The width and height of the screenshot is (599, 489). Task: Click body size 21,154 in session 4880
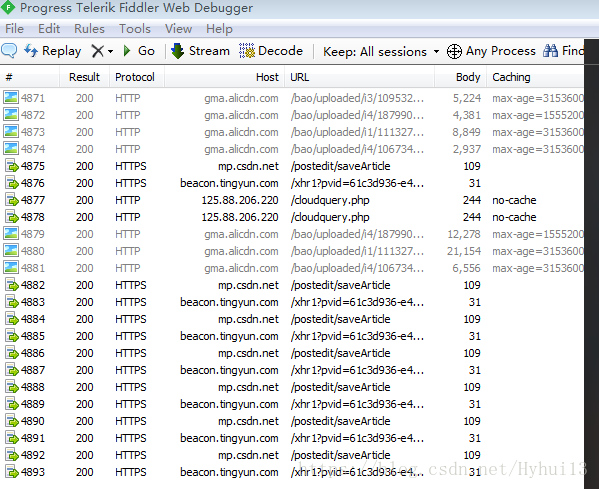coord(464,251)
